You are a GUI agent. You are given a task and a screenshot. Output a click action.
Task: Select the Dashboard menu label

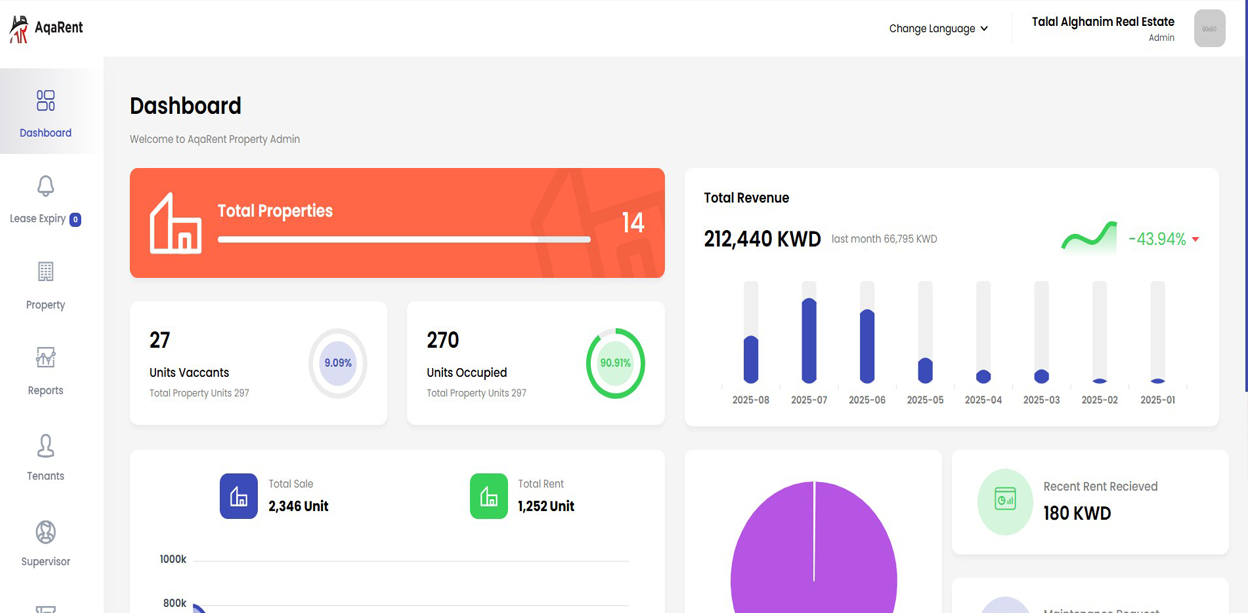point(45,133)
